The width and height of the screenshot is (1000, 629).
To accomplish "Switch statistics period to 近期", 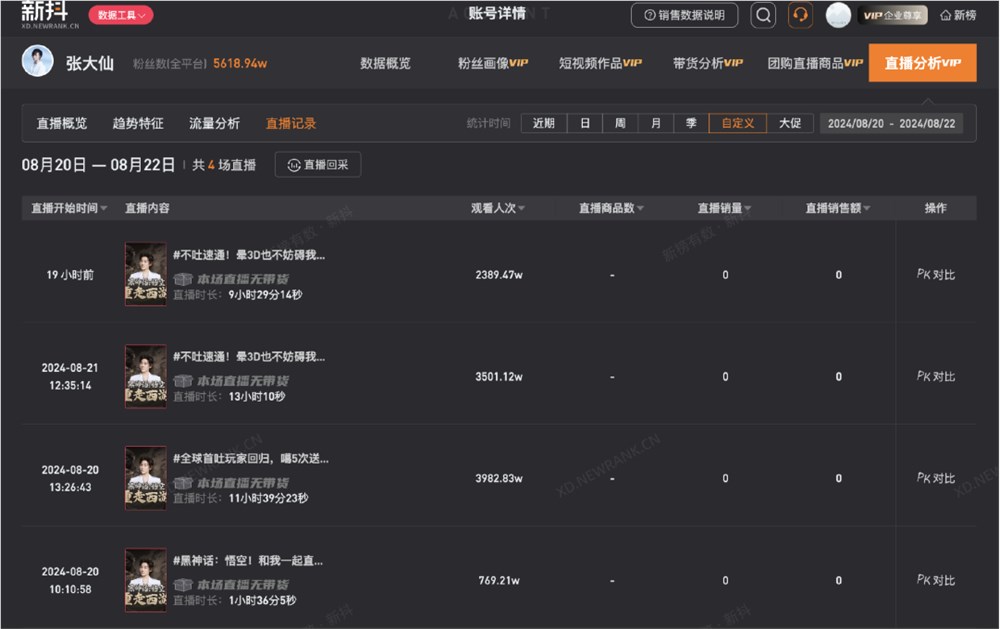I will [544, 122].
